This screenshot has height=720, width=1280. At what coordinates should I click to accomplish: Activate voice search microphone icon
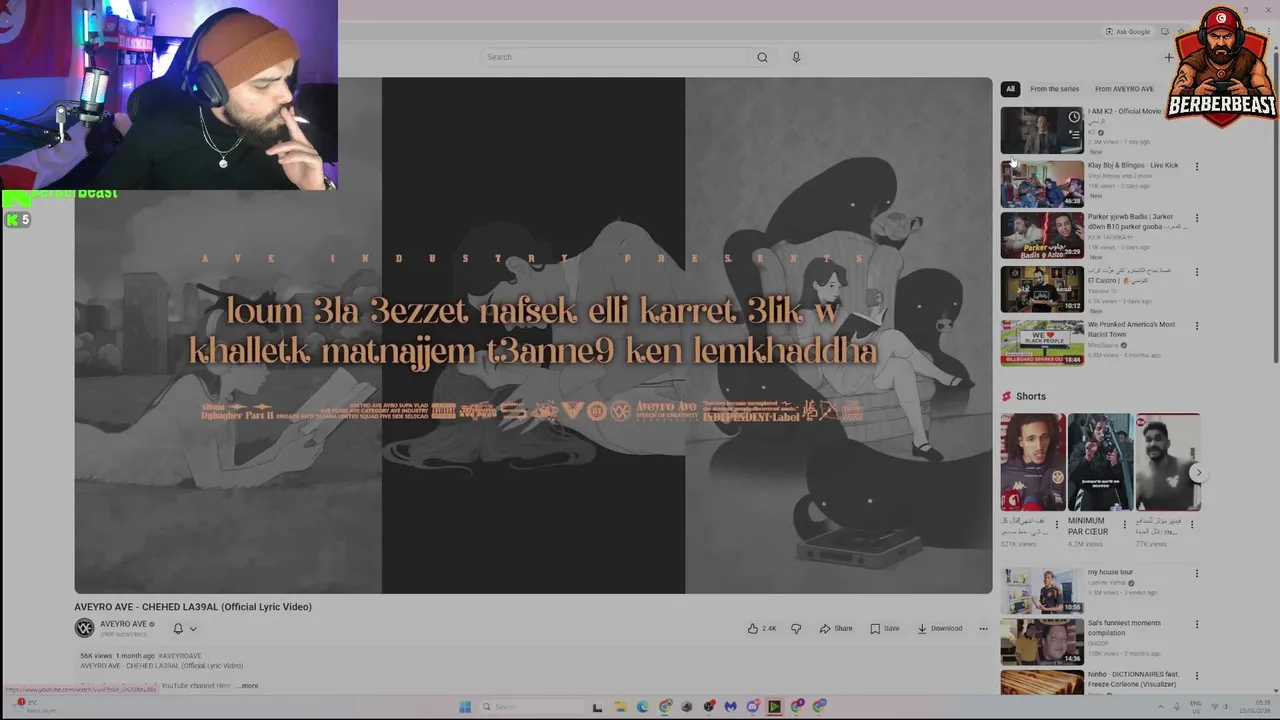796,57
